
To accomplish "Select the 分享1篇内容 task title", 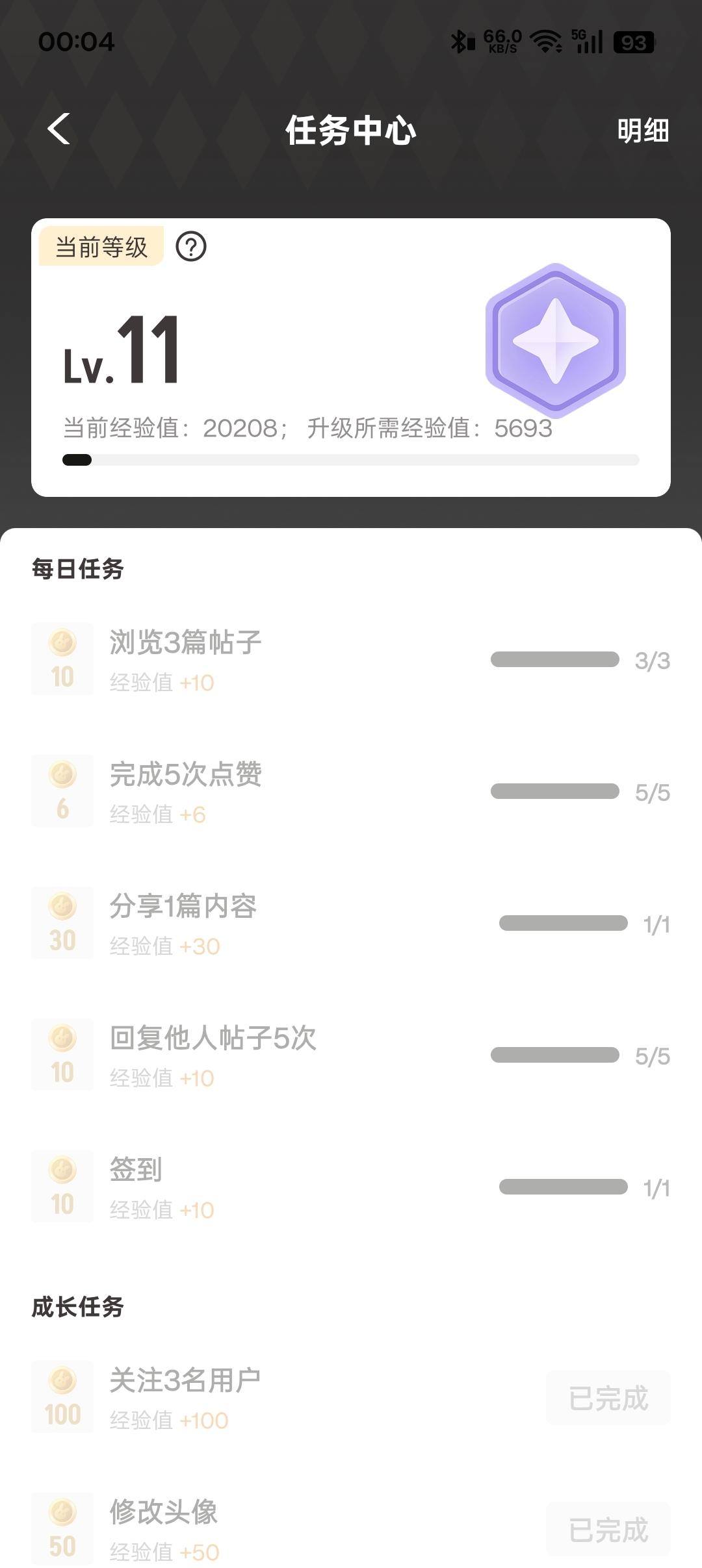I will pos(183,905).
